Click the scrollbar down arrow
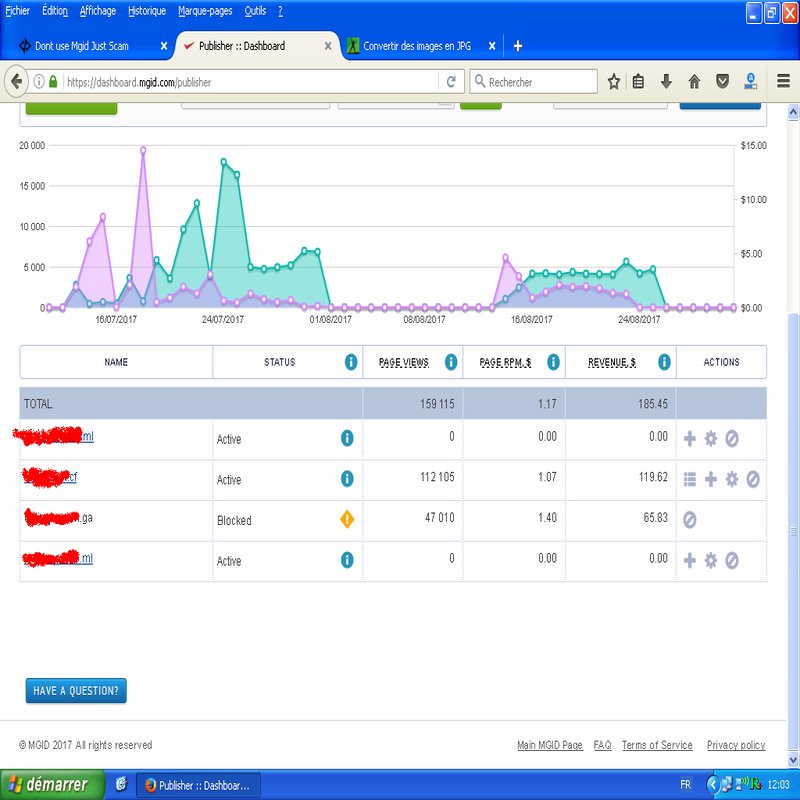 793,760
